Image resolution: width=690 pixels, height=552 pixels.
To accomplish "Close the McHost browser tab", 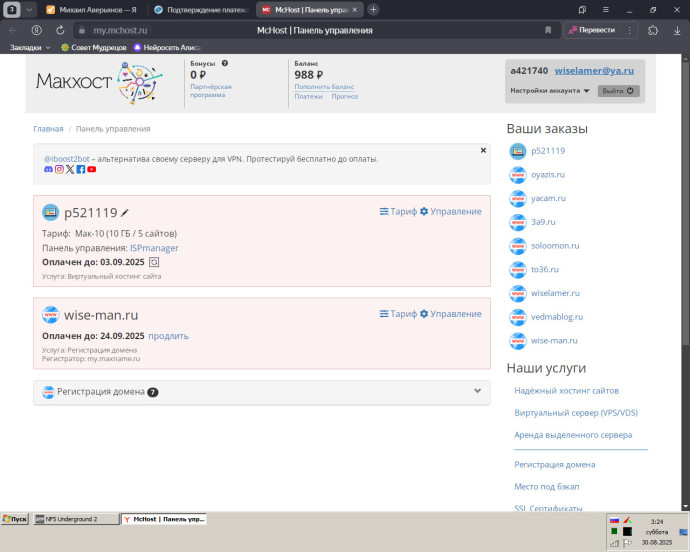I will click(355, 10).
